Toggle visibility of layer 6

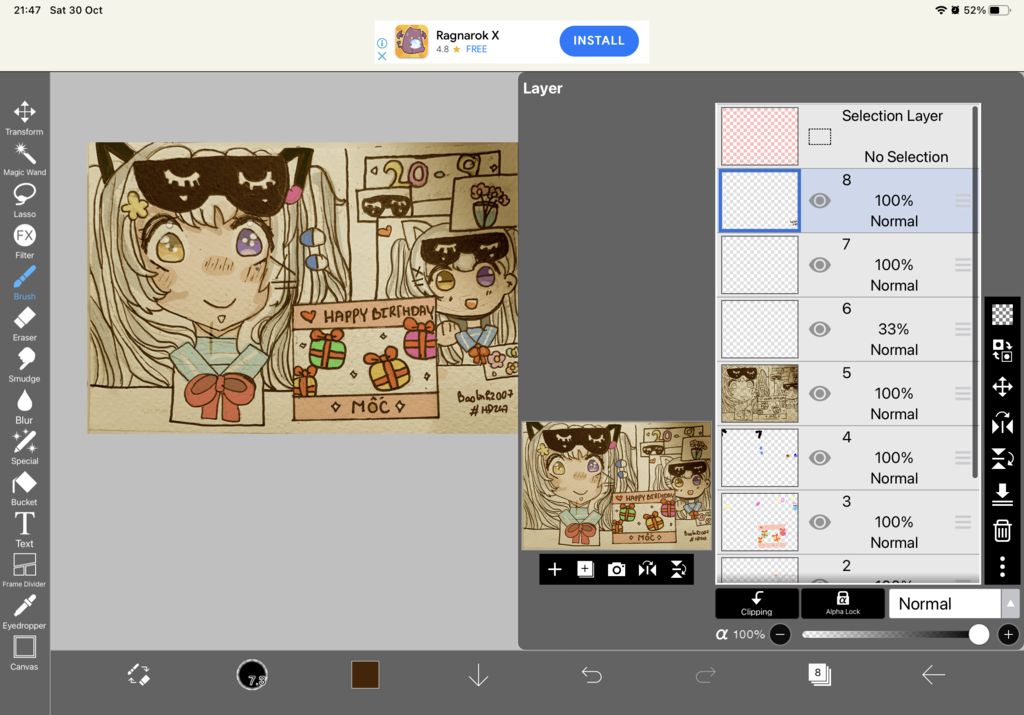tap(820, 329)
